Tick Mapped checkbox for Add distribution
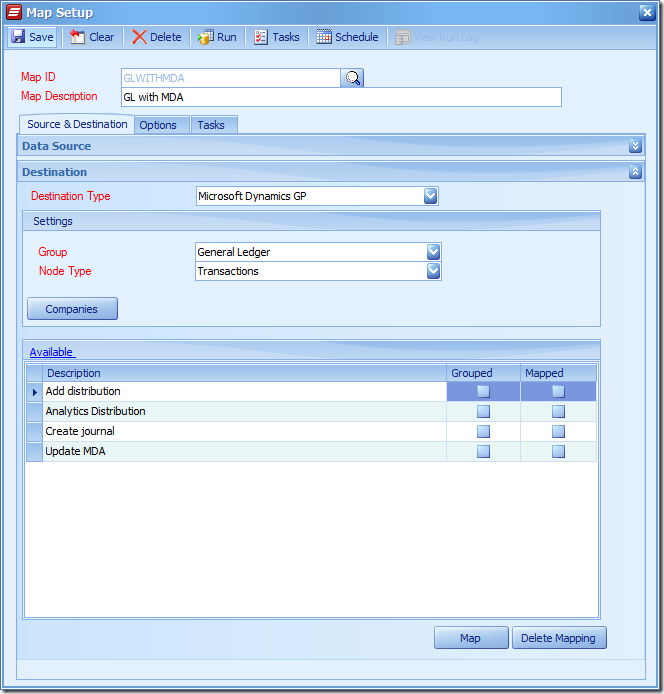This screenshot has height=694, width=664. (x=558, y=391)
